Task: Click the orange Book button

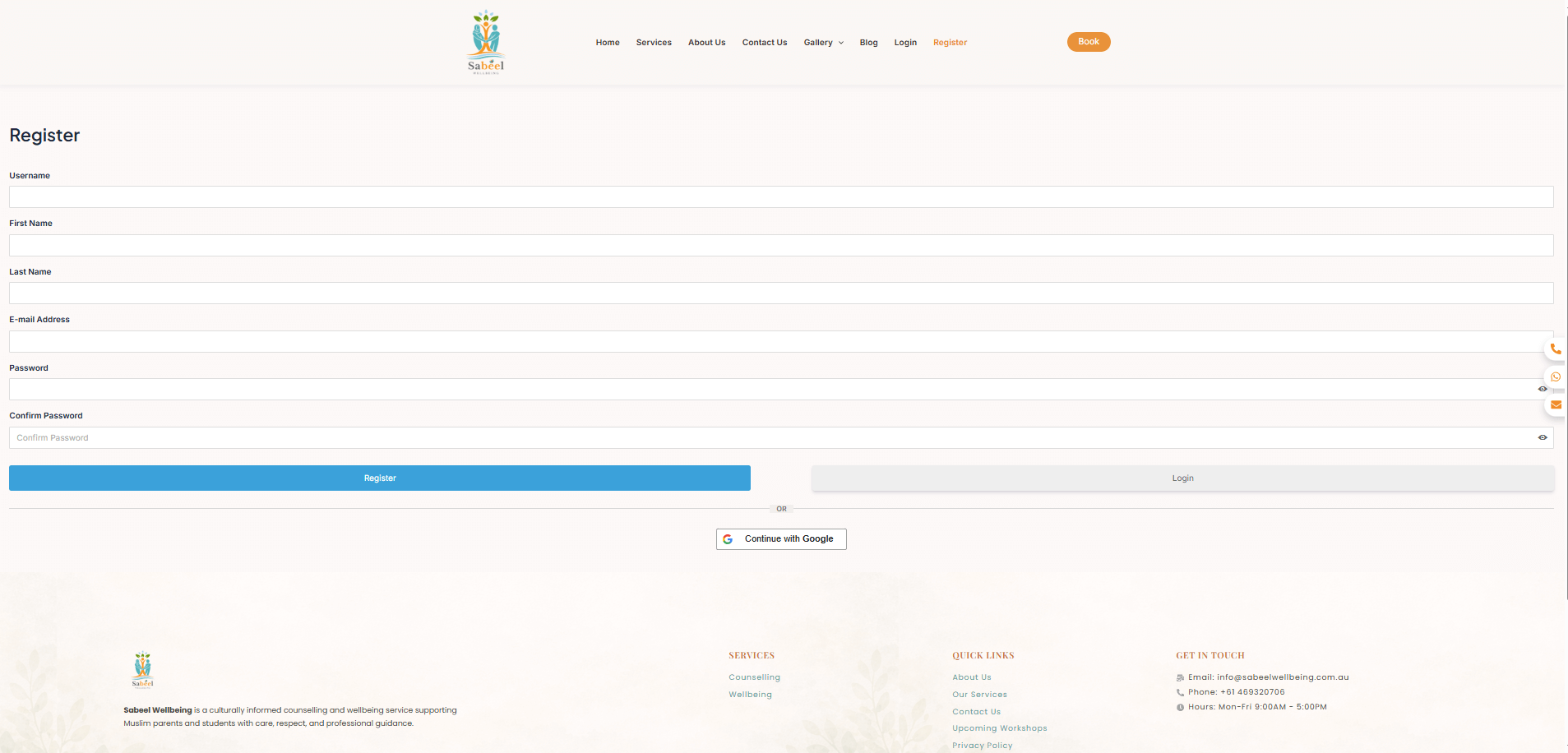Action: click(x=1088, y=41)
